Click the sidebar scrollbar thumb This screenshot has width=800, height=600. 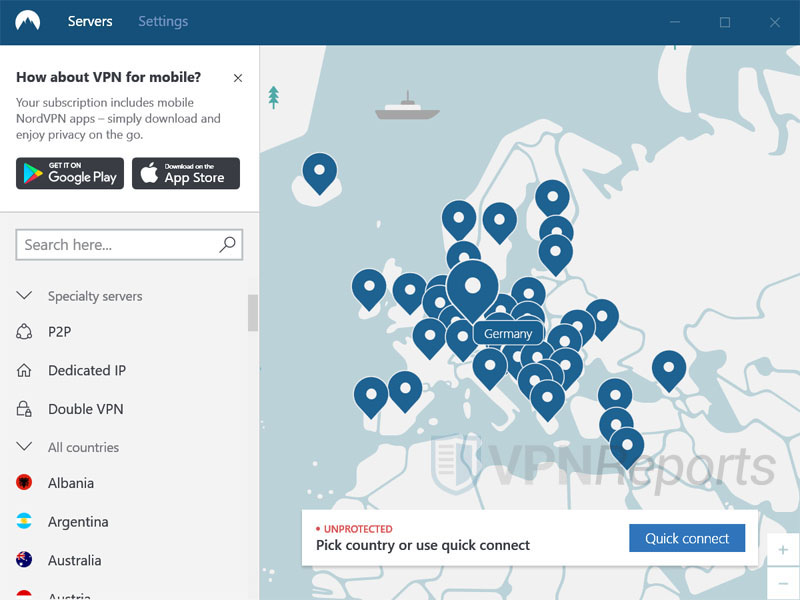coord(253,313)
